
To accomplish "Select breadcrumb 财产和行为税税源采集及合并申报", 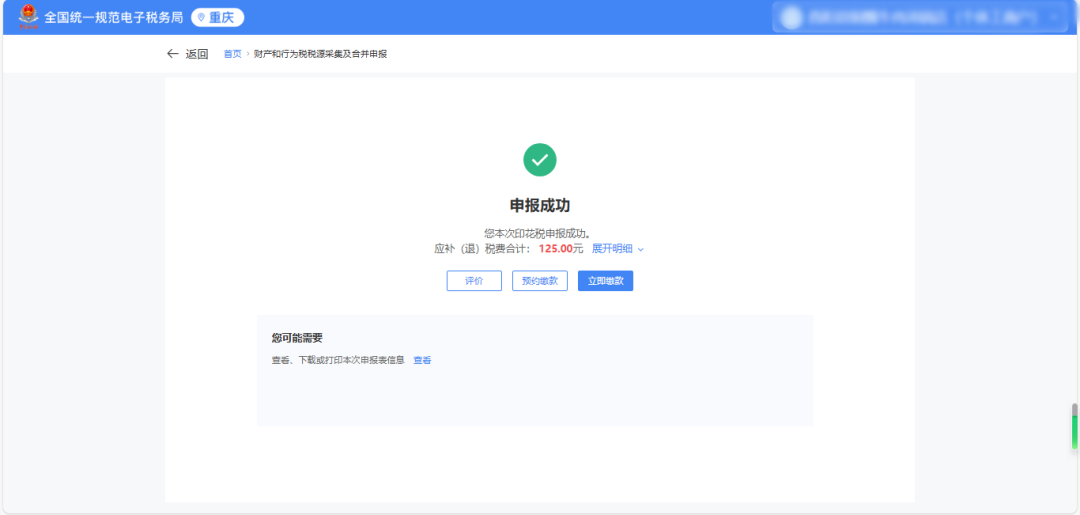I will (x=320, y=54).
